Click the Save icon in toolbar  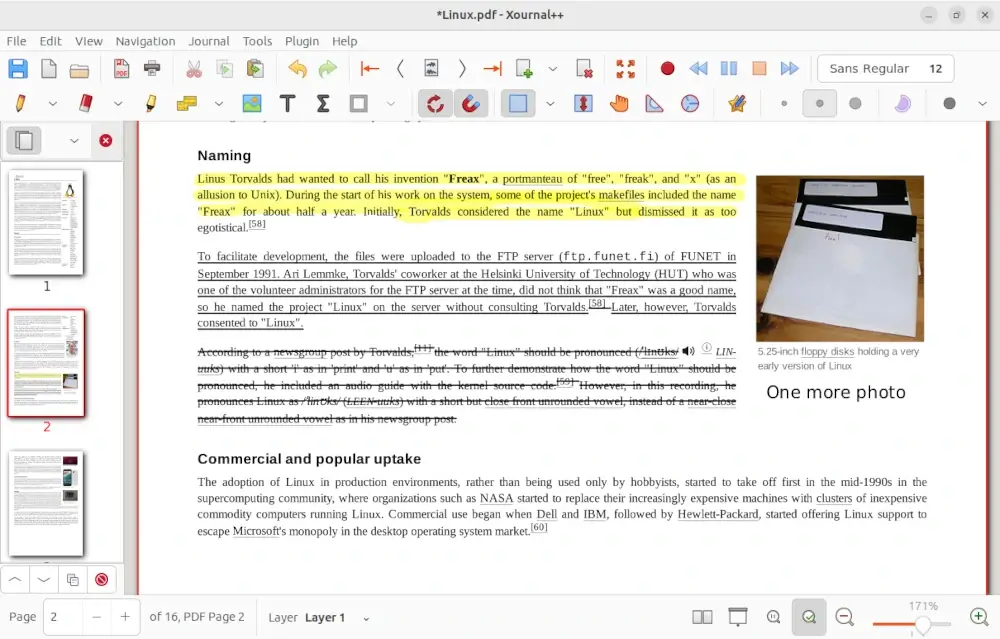tap(18, 68)
